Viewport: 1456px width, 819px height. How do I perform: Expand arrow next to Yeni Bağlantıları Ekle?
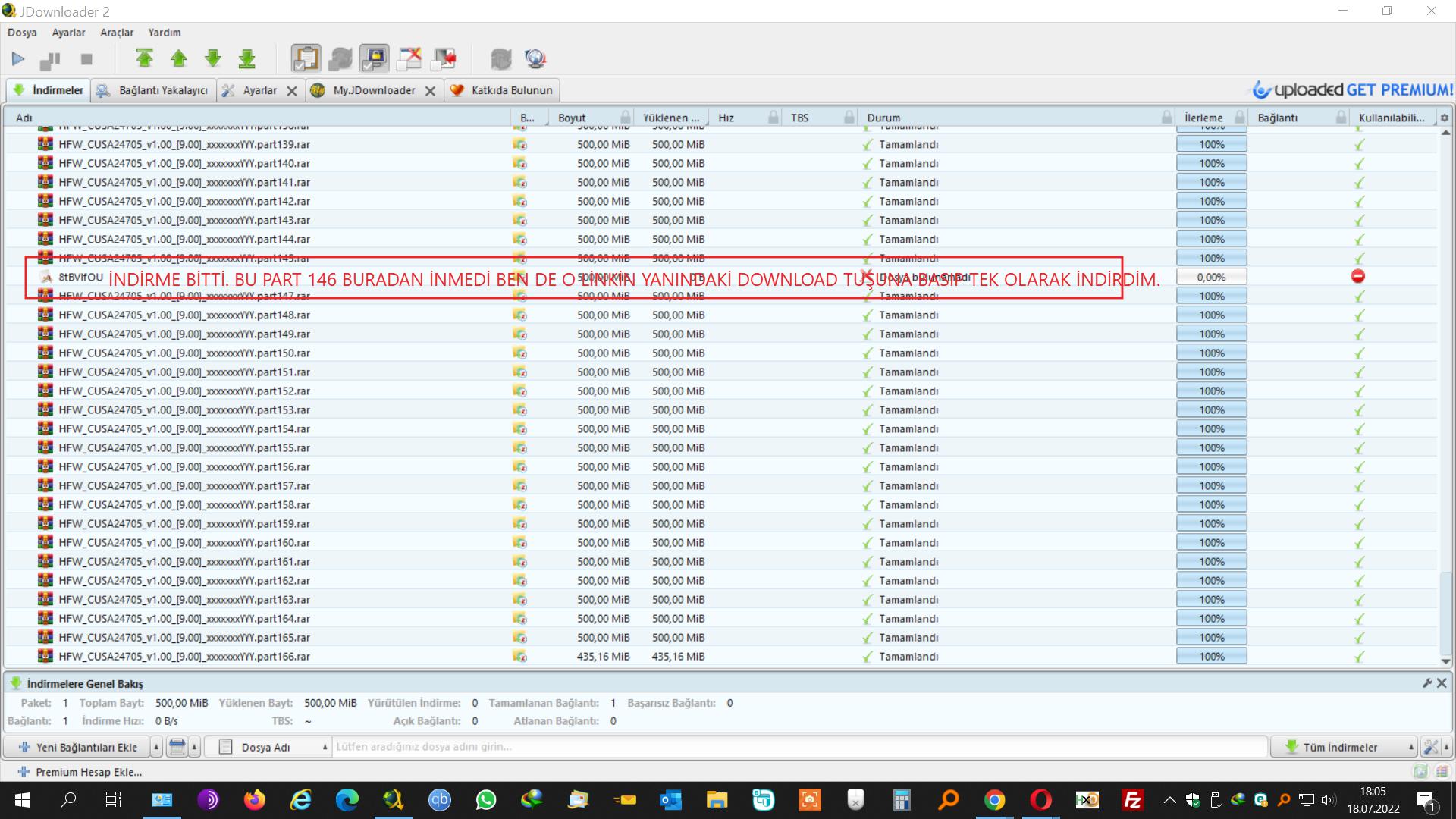pyautogui.click(x=156, y=747)
